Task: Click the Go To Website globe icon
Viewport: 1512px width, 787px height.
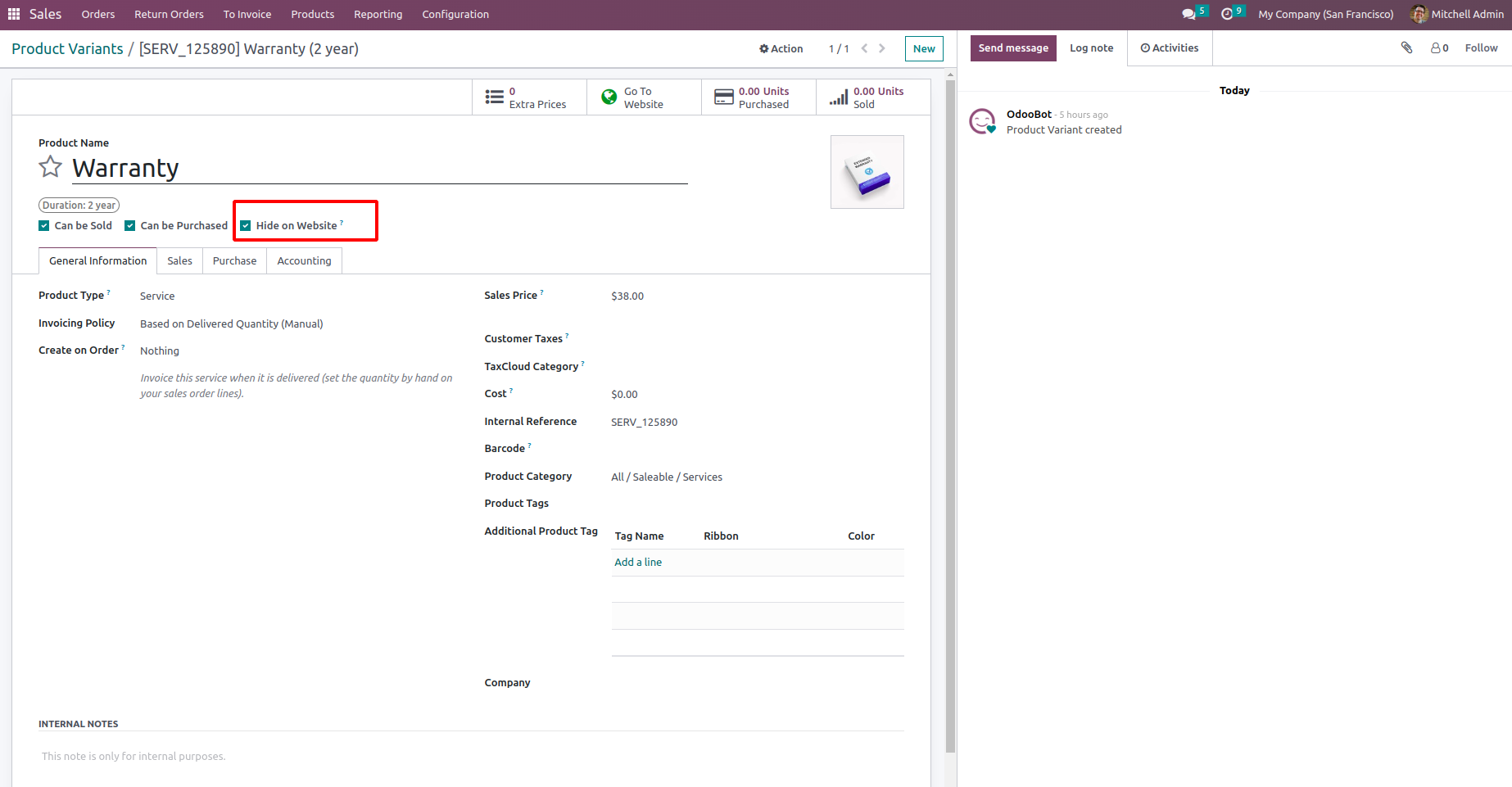Action: (609, 97)
